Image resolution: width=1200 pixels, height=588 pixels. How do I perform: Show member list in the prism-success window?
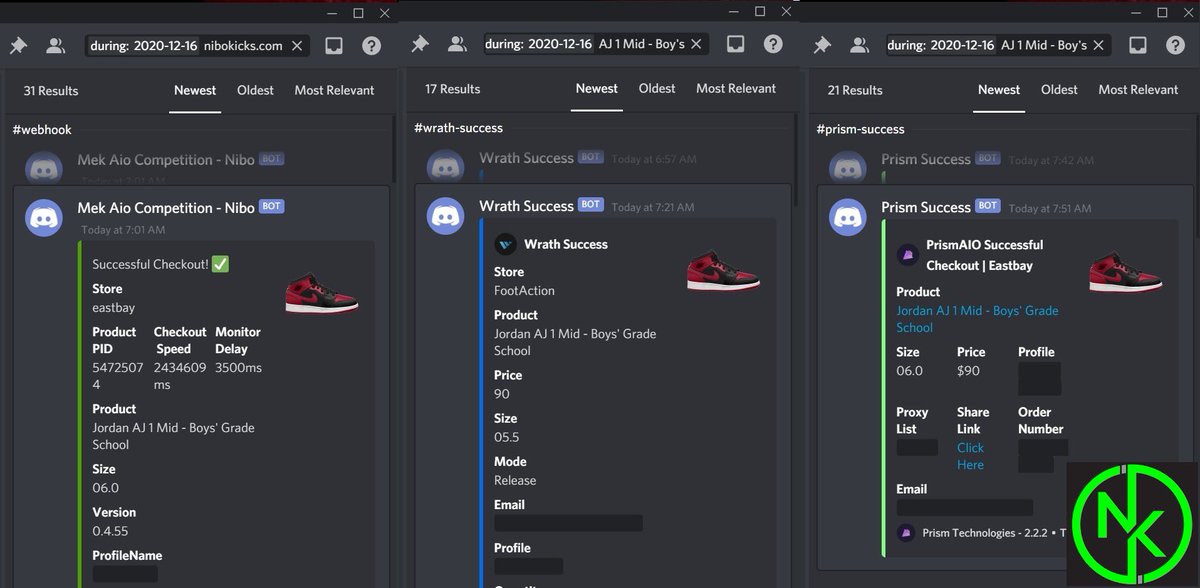point(858,46)
